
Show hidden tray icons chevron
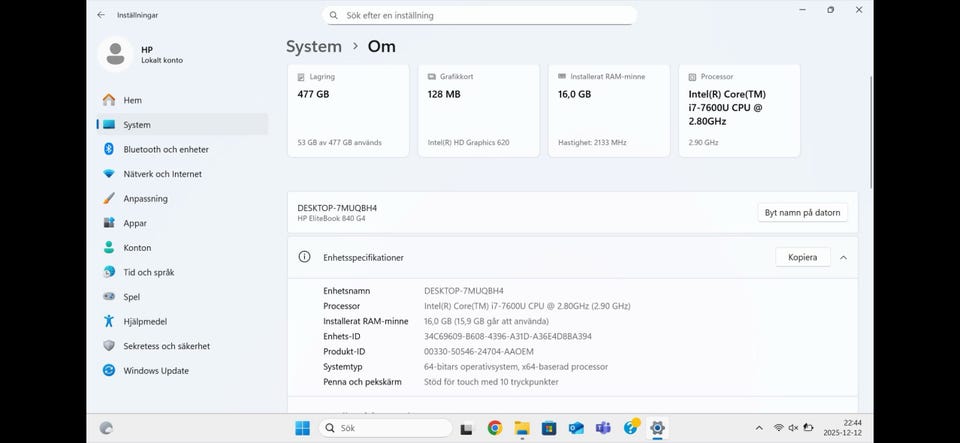759,428
